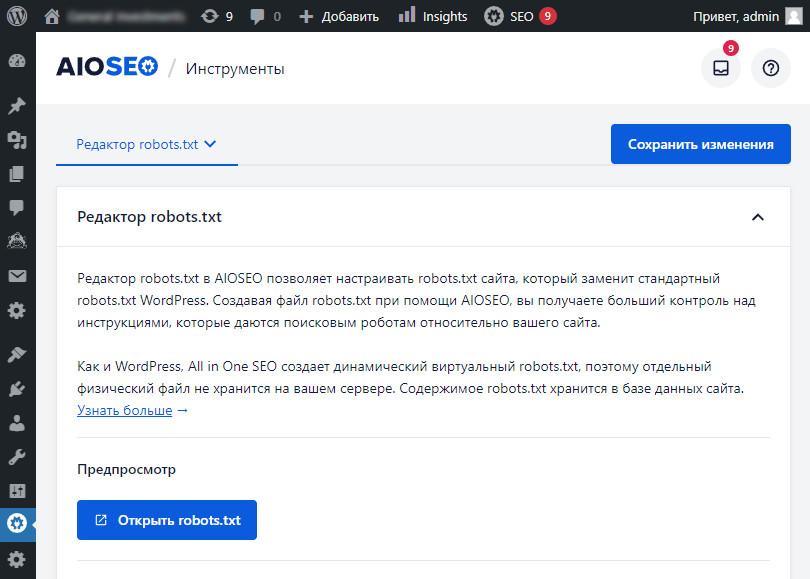Image resolution: width=810 pixels, height=579 pixels.
Task: Click the Инструменты breadcrumb text
Action: coord(235,69)
